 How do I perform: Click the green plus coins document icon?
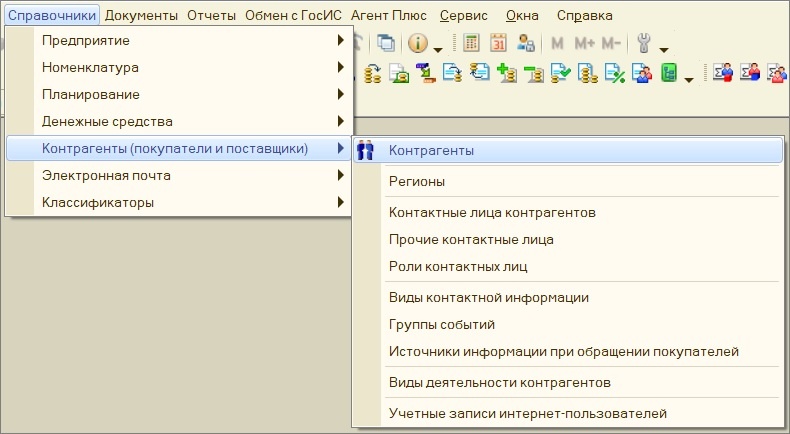[x=506, y=73]
